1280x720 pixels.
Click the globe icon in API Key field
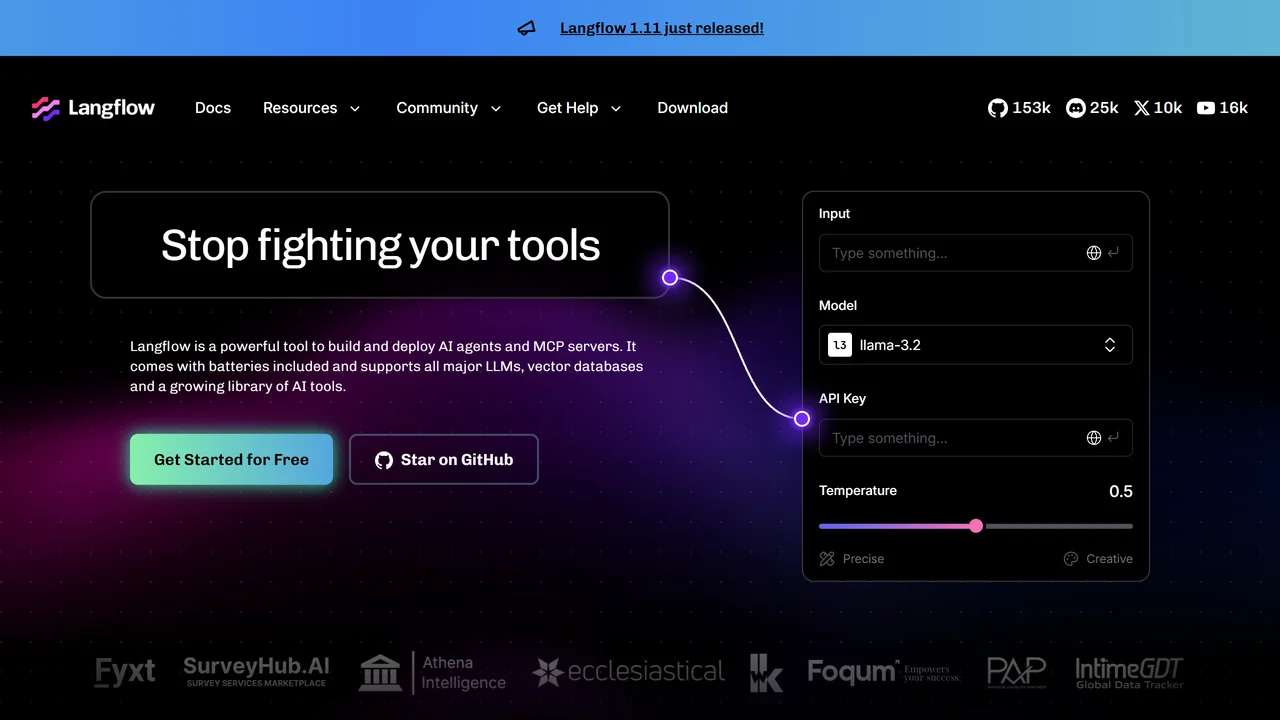pyautogui.click(x=1094, y=438)
